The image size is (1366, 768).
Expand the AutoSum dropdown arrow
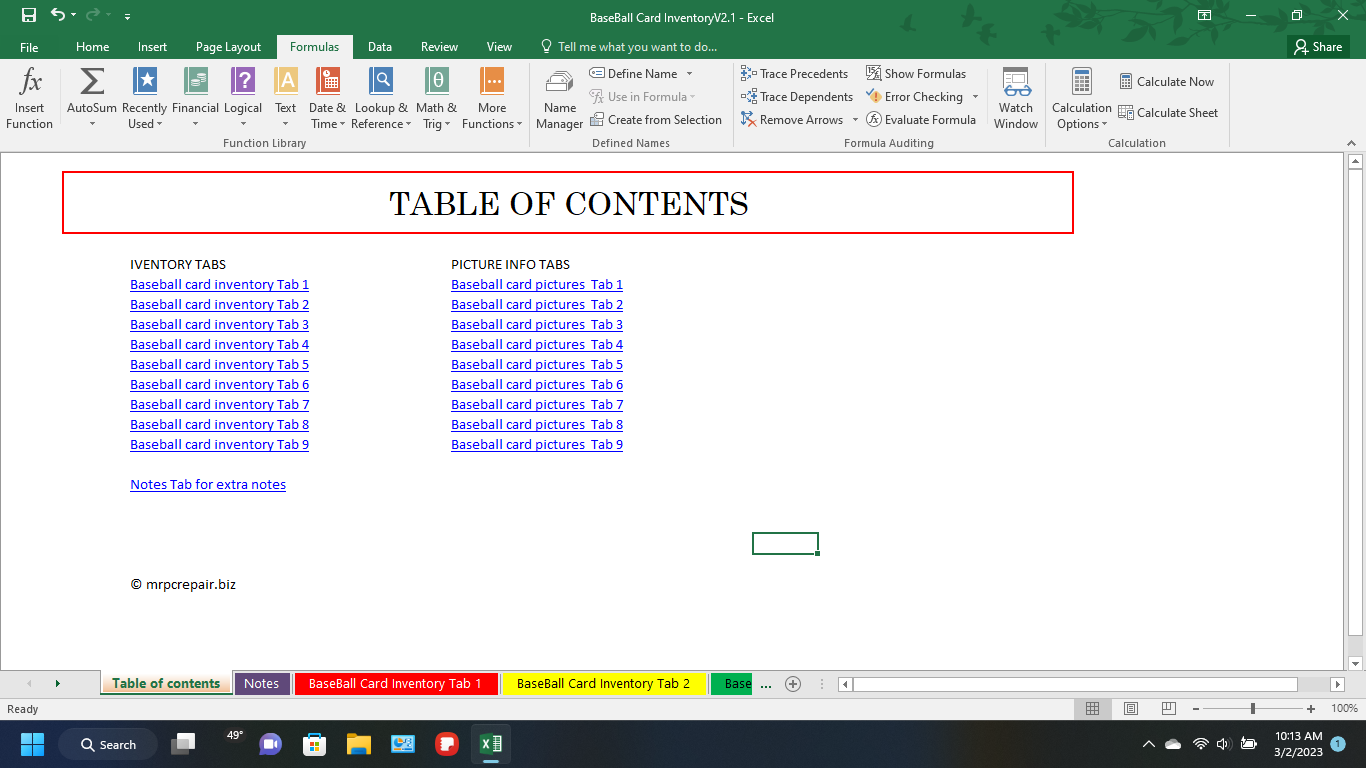[x=92, y=124]
